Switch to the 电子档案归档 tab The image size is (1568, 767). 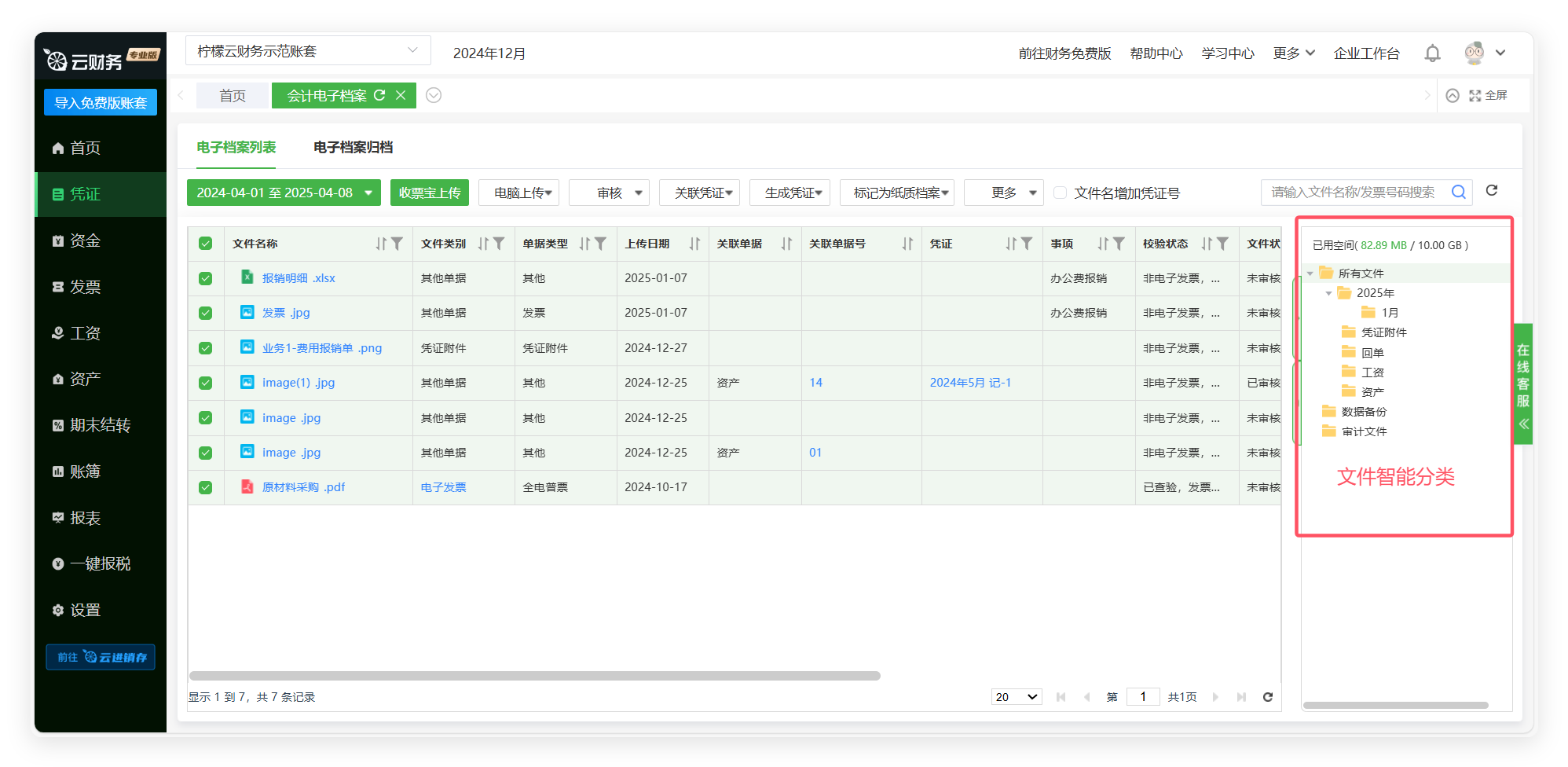[x=353, y=147]
